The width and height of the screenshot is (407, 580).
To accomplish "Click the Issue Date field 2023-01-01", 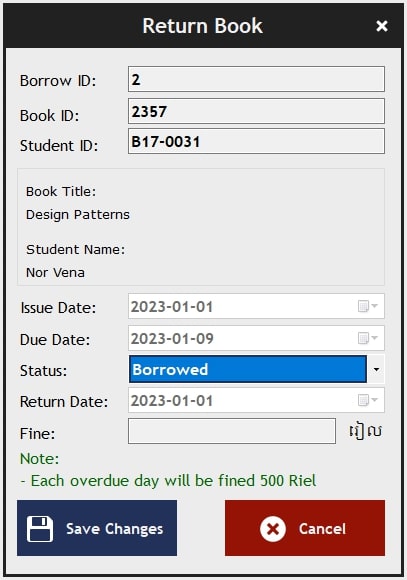I will (x=256, y=306).
